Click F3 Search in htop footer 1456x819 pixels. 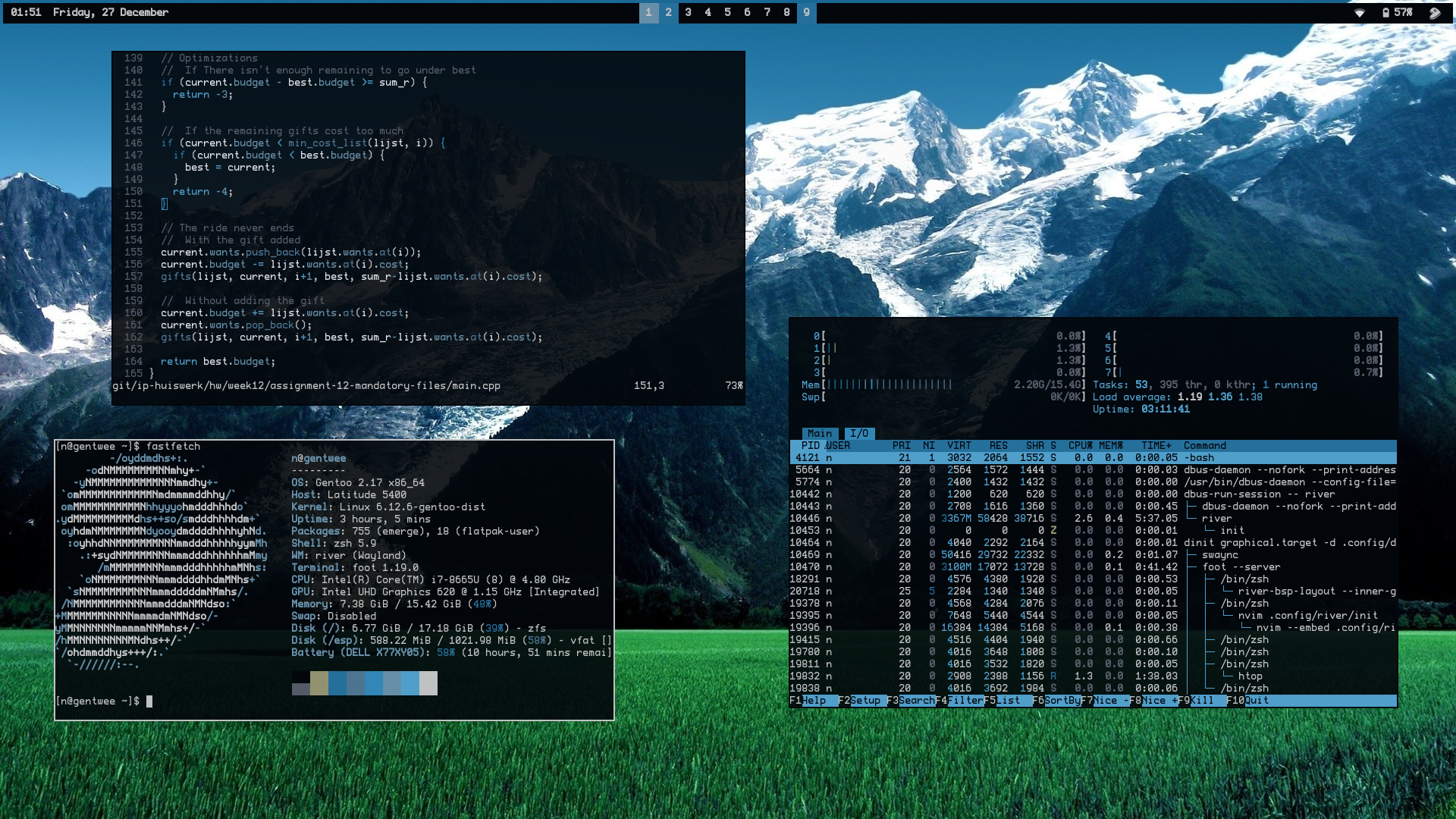tap(911, 701)
